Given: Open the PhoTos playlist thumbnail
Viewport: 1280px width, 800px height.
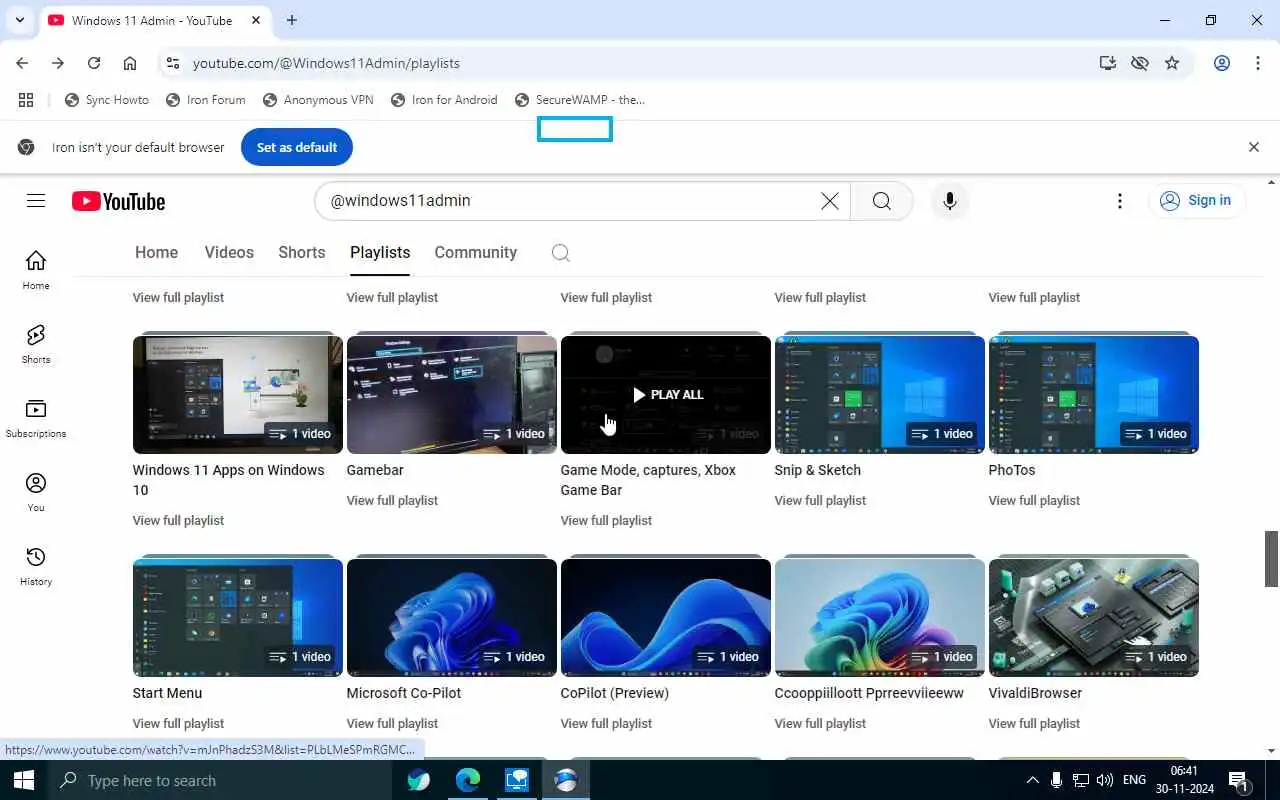Looking at the screenshot, I should [1094, 395].
